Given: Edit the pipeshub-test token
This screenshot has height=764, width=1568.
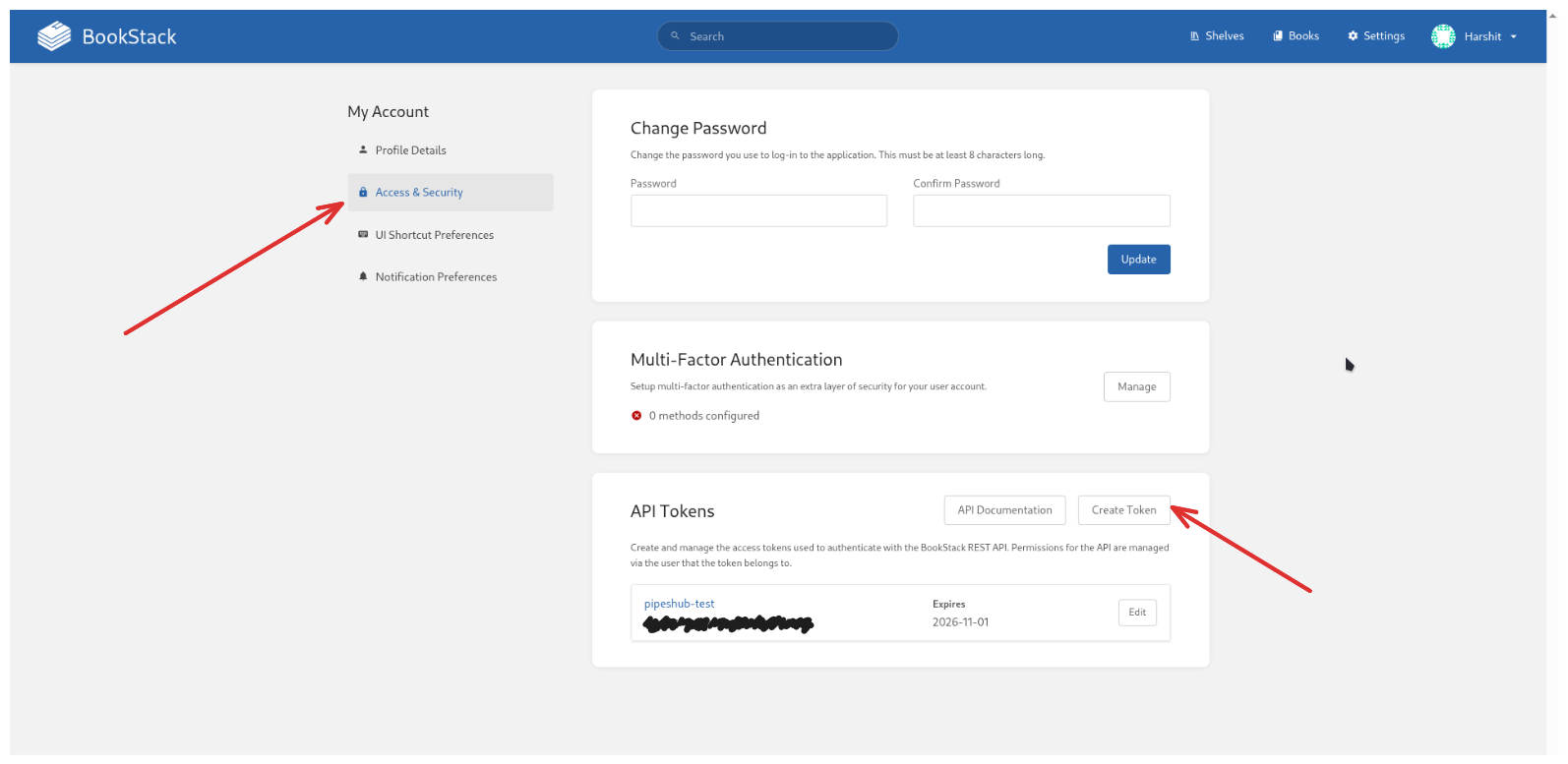Looking at the screenshot, I should tap(1137, 613).
